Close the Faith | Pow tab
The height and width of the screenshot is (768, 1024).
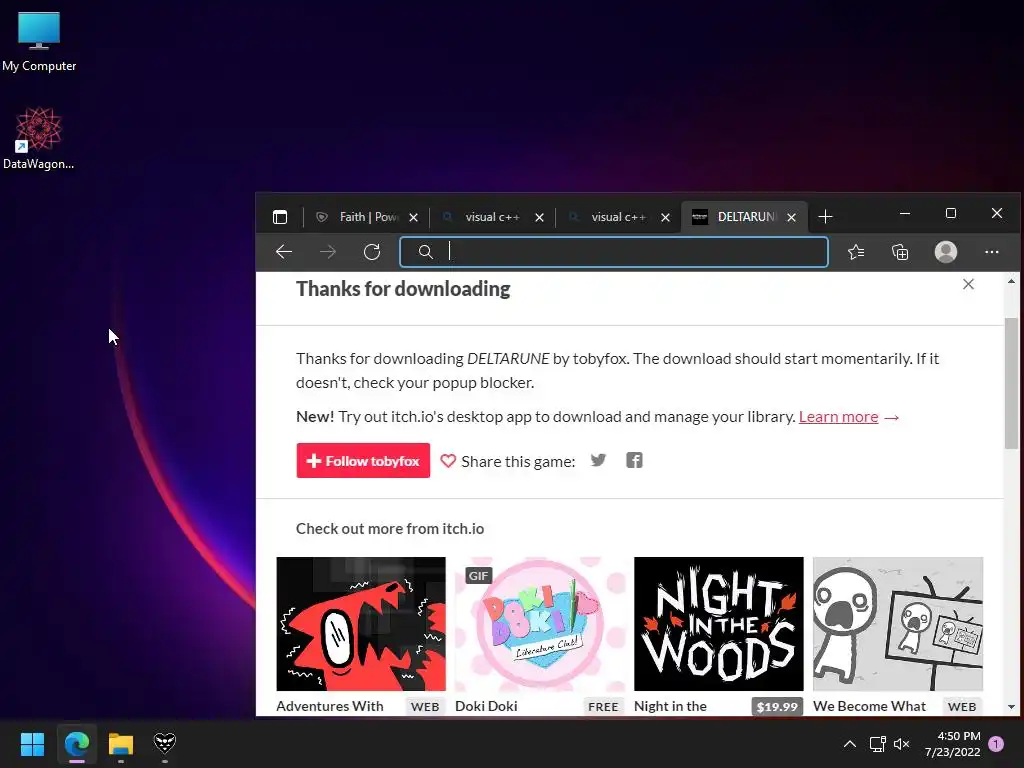(x=413, y=217)
